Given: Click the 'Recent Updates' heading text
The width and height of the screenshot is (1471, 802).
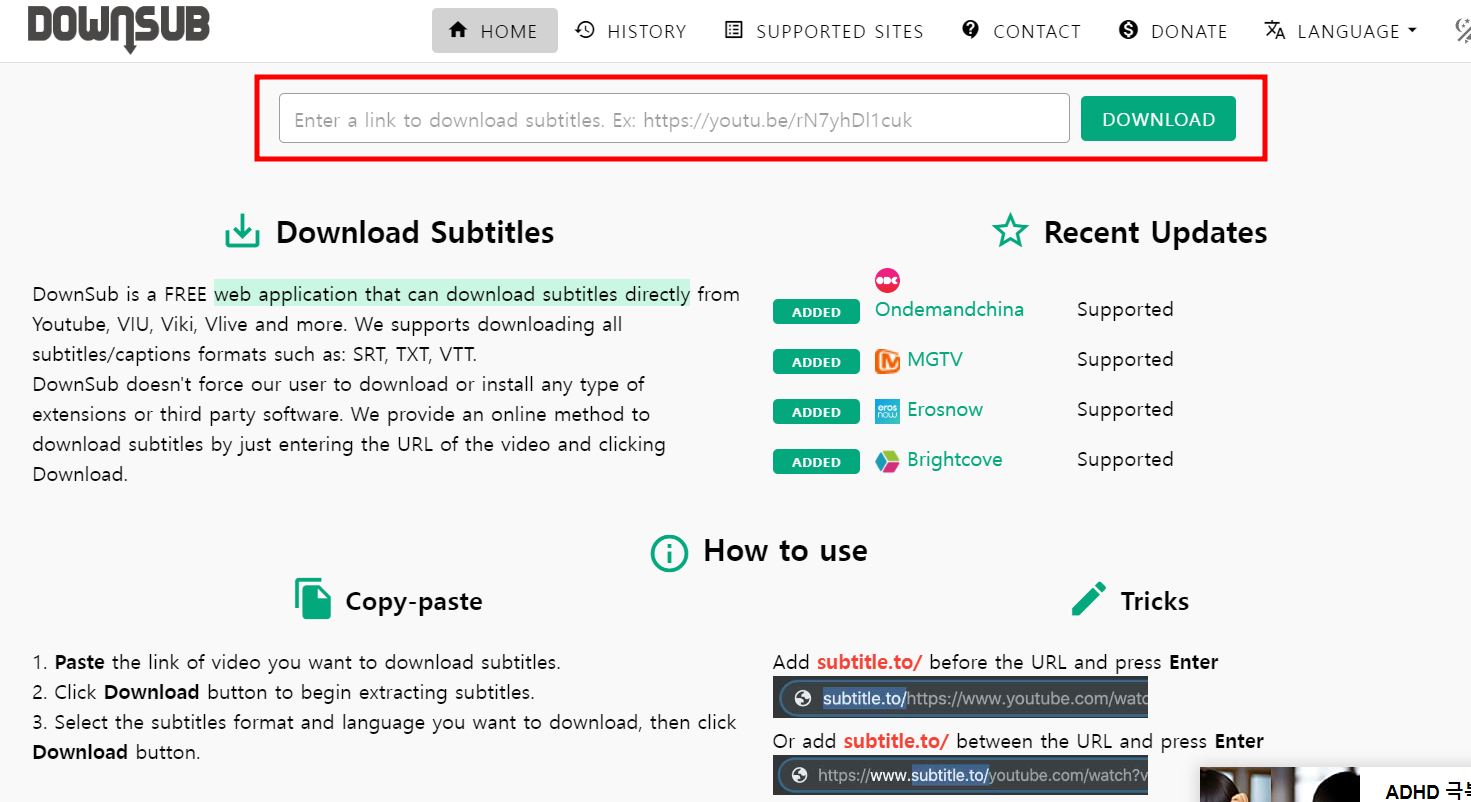Looking at the screenshot, I should [1155, 232].
